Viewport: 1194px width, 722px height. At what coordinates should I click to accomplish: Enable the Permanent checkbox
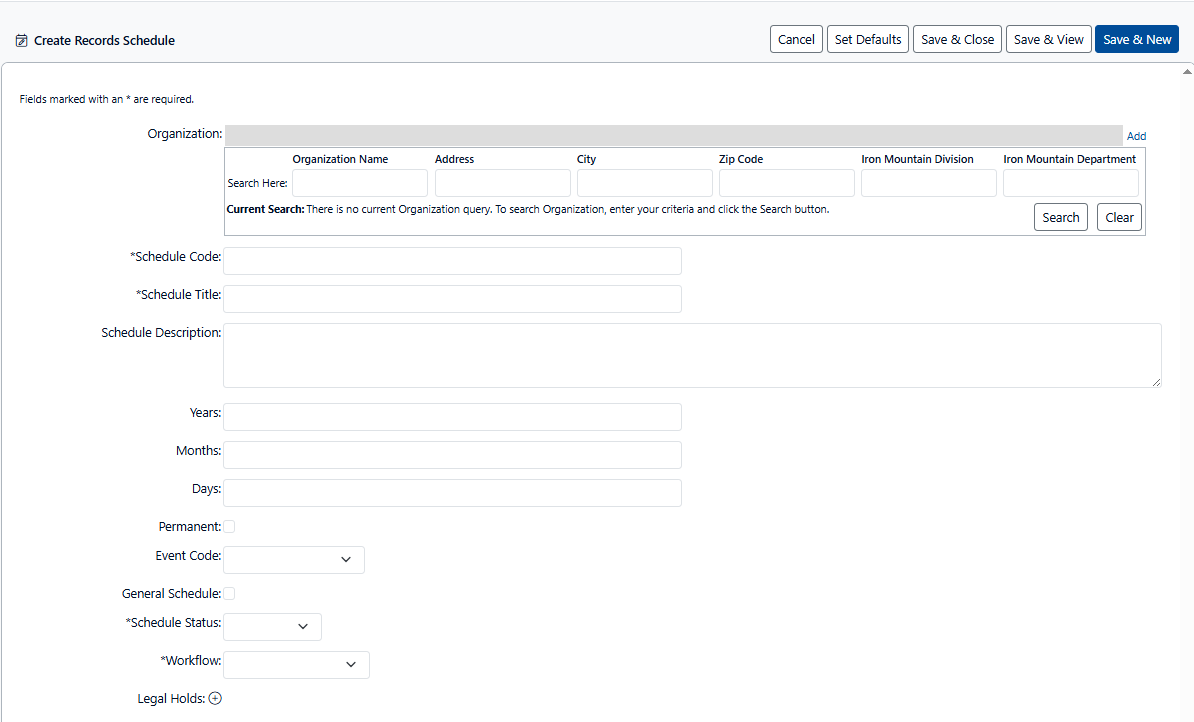[x=229, y=527]
